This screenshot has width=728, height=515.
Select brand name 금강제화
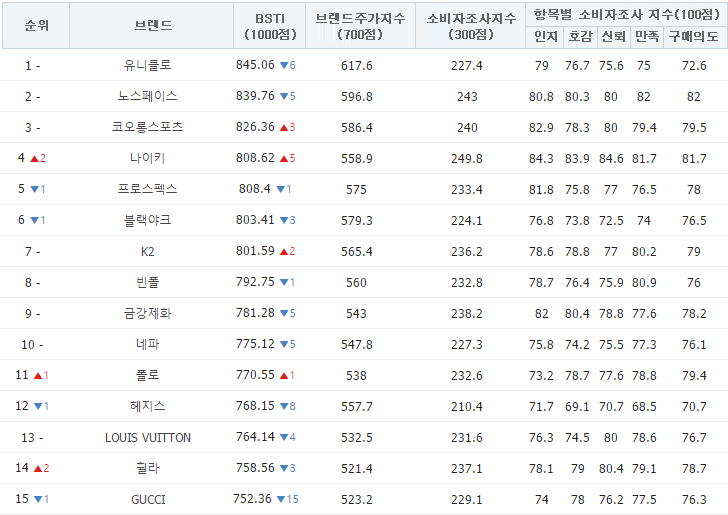148,313
